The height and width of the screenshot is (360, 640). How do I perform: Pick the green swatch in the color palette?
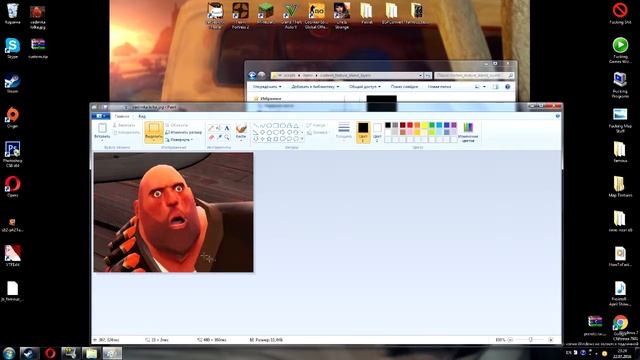[432, 125]
